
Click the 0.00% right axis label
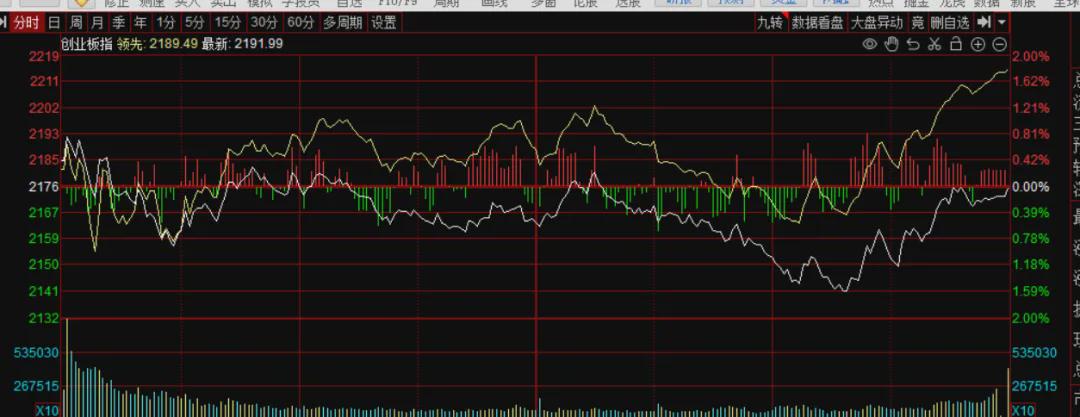point(1031,186)
